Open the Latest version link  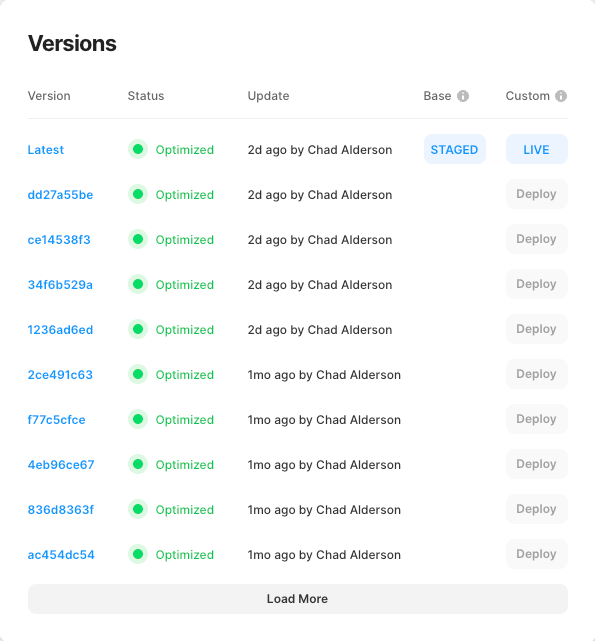point(46,150)
